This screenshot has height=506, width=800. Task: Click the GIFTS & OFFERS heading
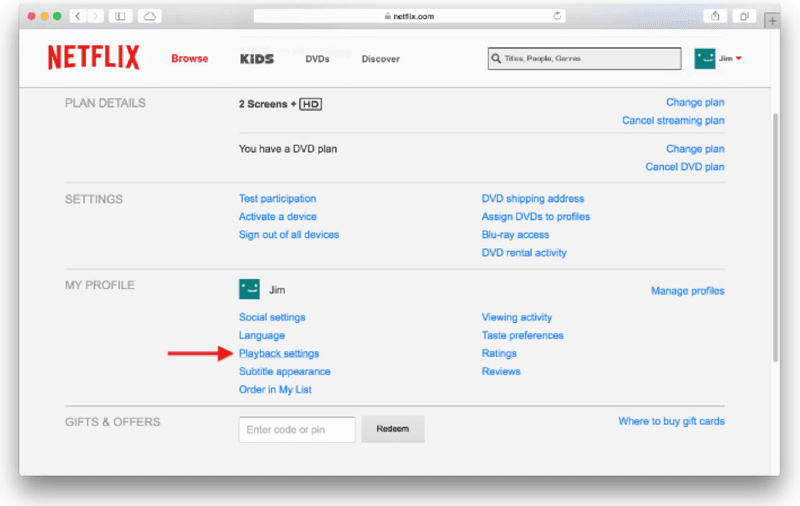(x=112, y=422)
